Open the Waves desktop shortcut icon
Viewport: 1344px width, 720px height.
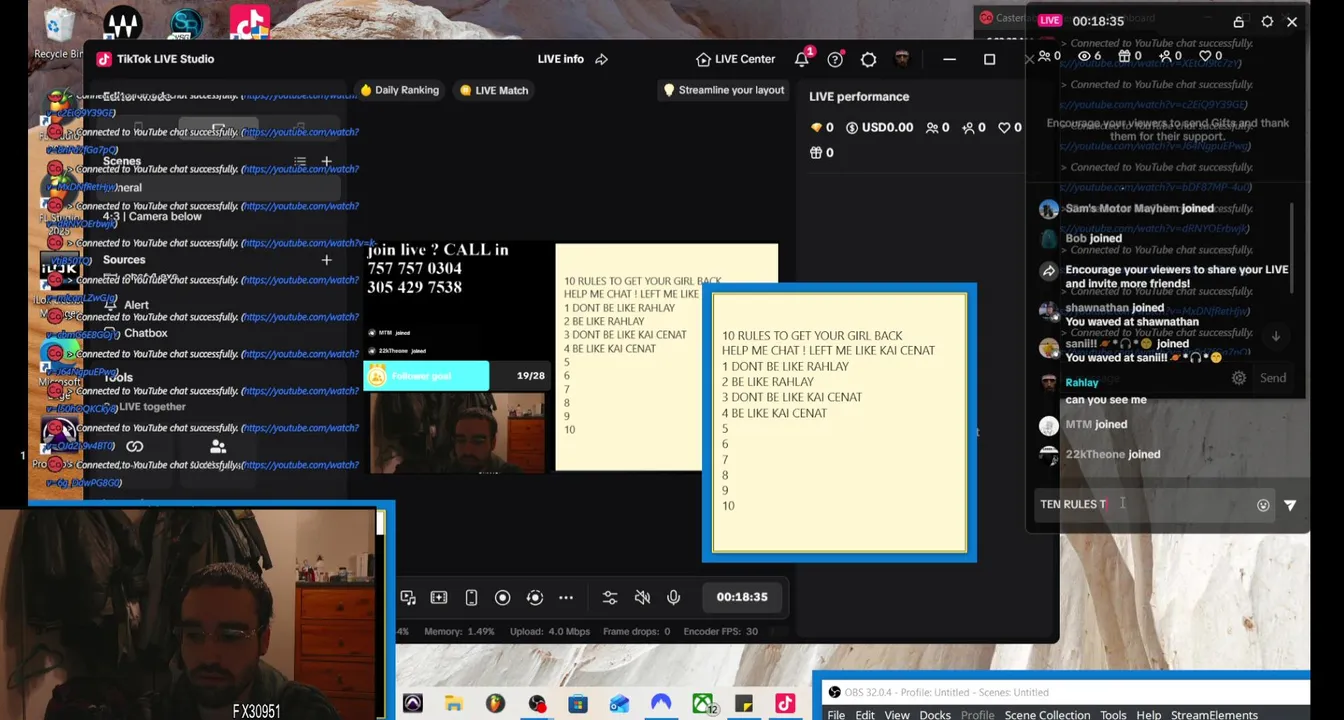click(123, 24)
